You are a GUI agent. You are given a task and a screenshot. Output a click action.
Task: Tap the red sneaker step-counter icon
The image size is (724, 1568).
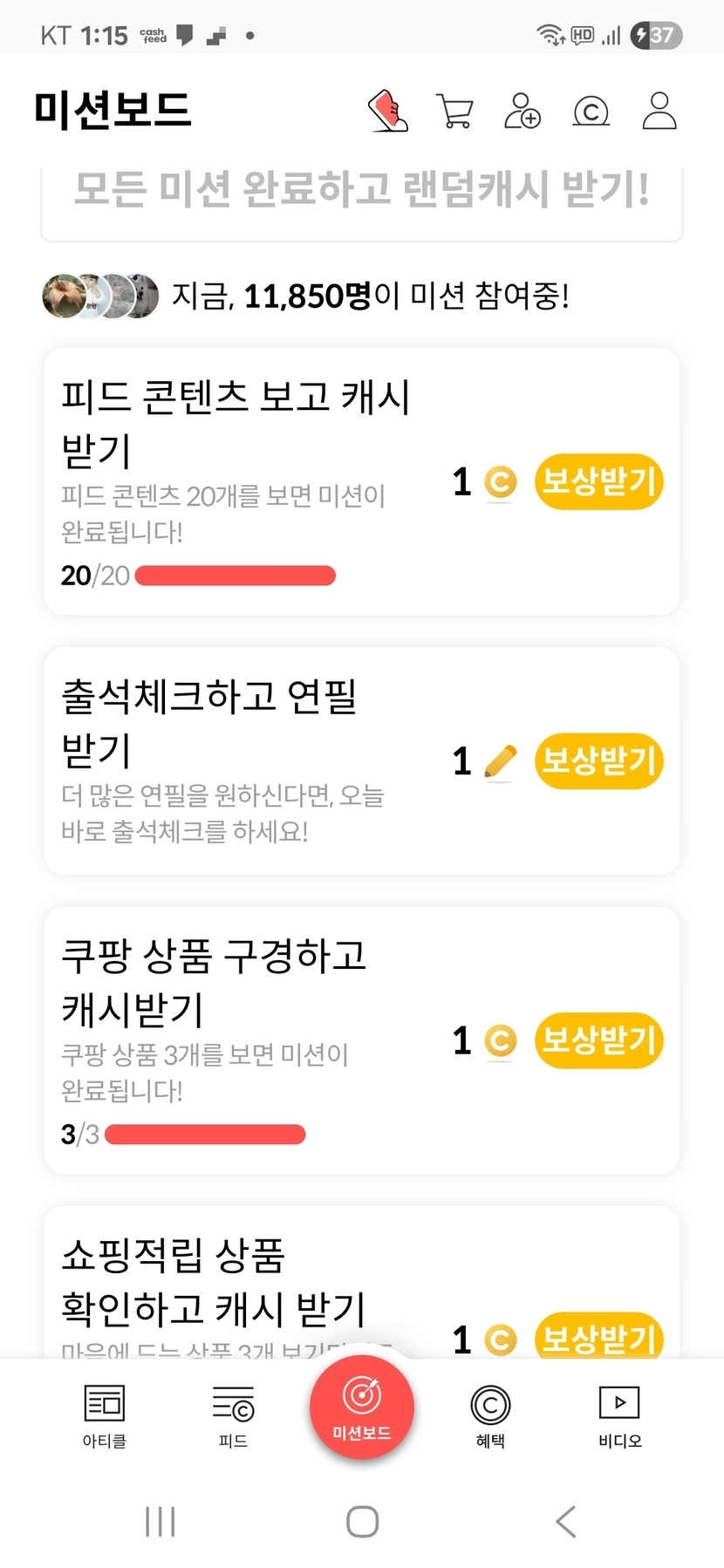coord(388,111)
